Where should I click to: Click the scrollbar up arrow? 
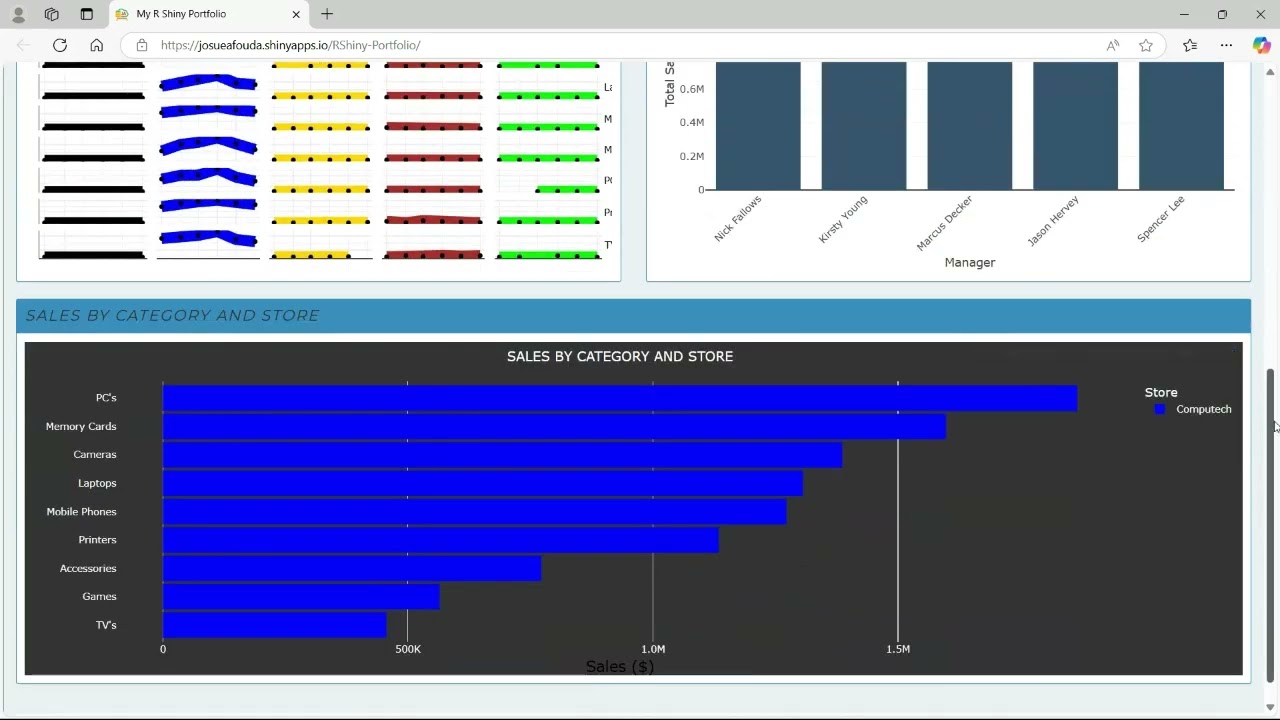click(x=1271, y=71)
